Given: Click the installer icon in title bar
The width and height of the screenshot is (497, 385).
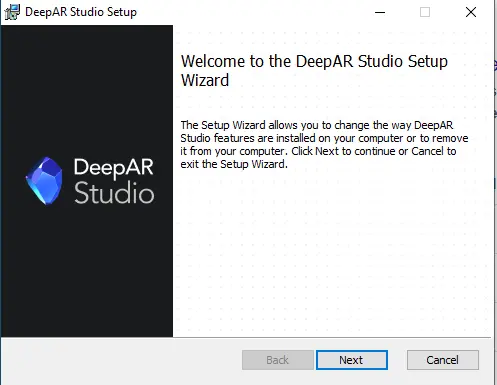Looking at the screenshot, I should click(12, 12).
